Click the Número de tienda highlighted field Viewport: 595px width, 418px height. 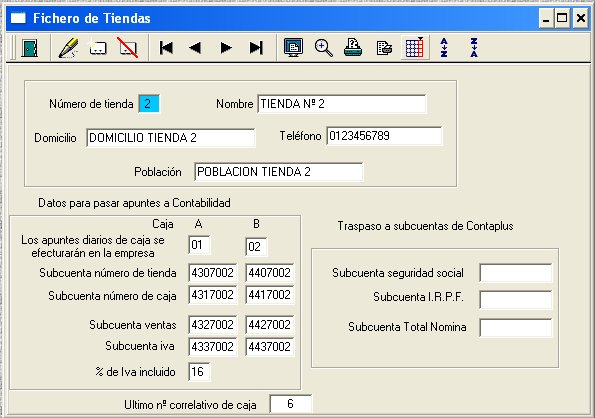click(x=149, y=104)
